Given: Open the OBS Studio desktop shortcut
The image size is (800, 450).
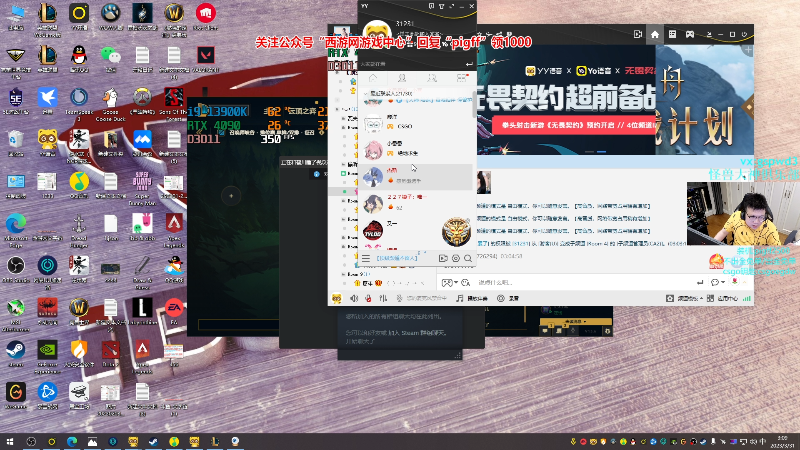Looking at the screenshot, I should point(15,269).
